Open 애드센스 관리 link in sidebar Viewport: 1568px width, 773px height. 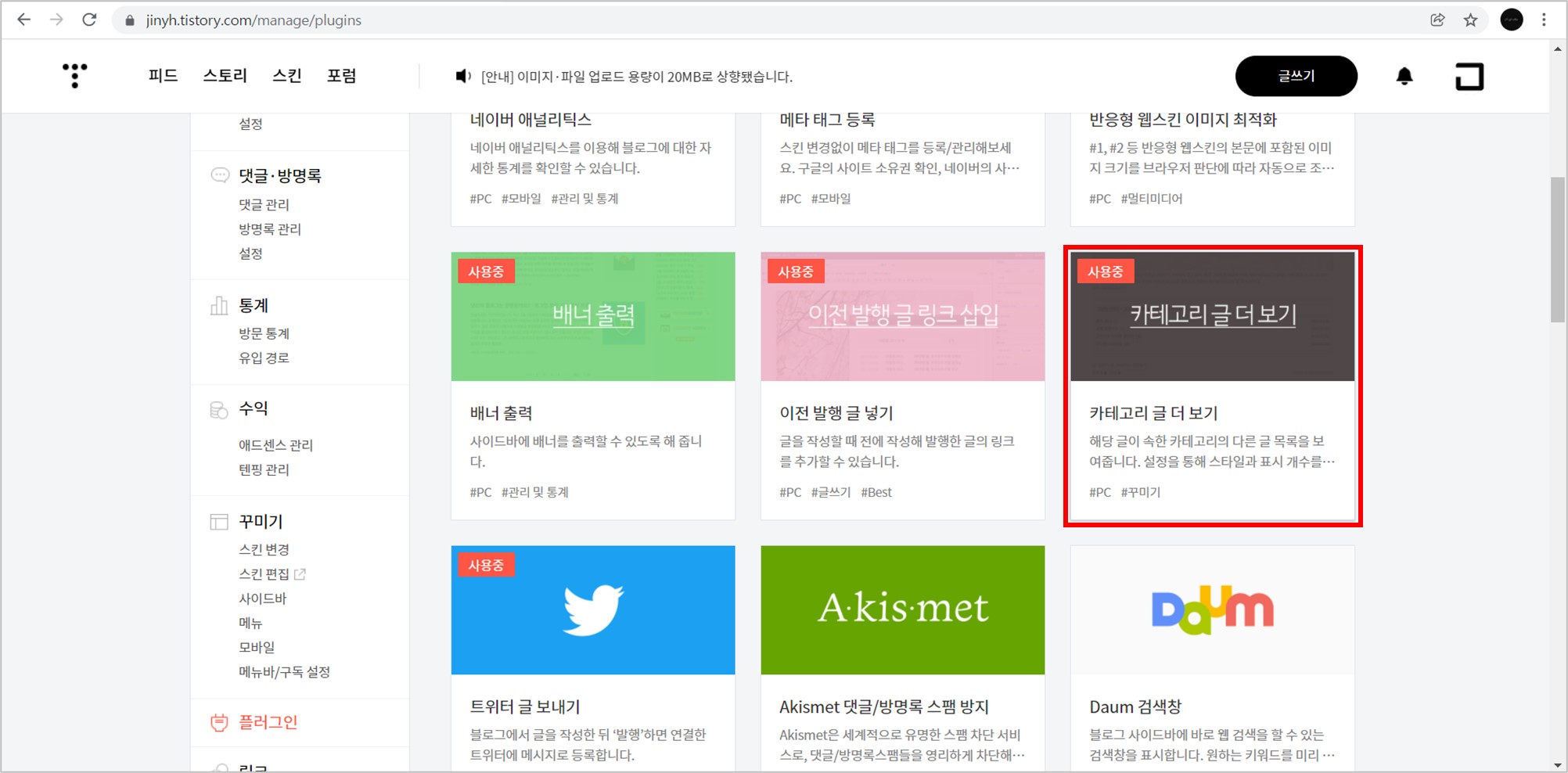pos(275,444)
